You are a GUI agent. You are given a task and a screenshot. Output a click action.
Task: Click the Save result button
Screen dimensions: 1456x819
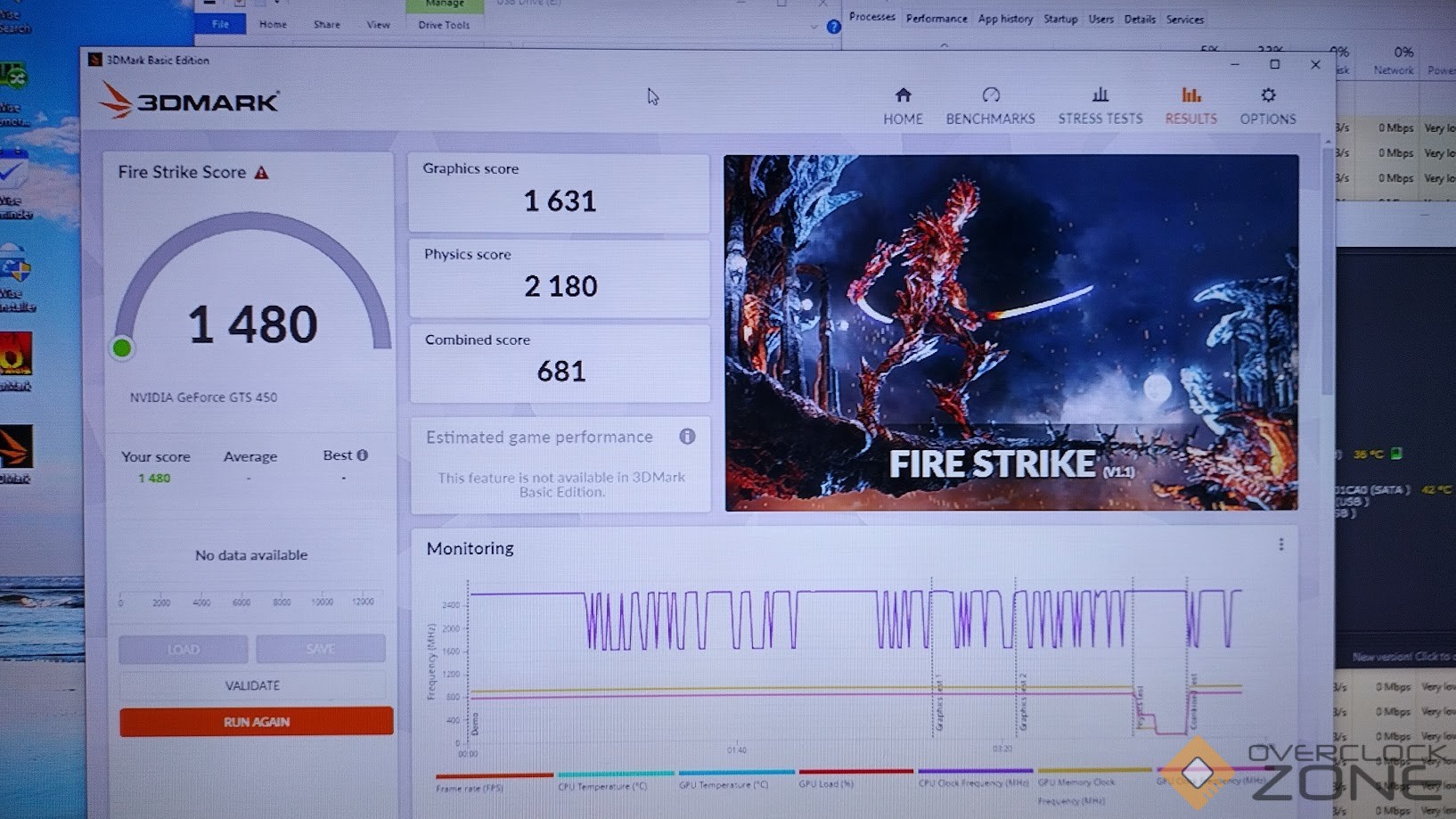pos(320,649)
